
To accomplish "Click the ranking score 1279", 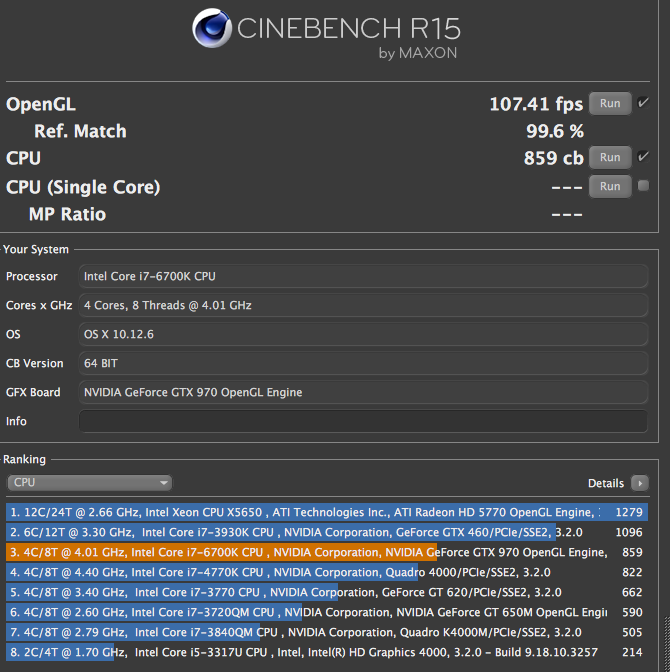I will coord(629,512).
